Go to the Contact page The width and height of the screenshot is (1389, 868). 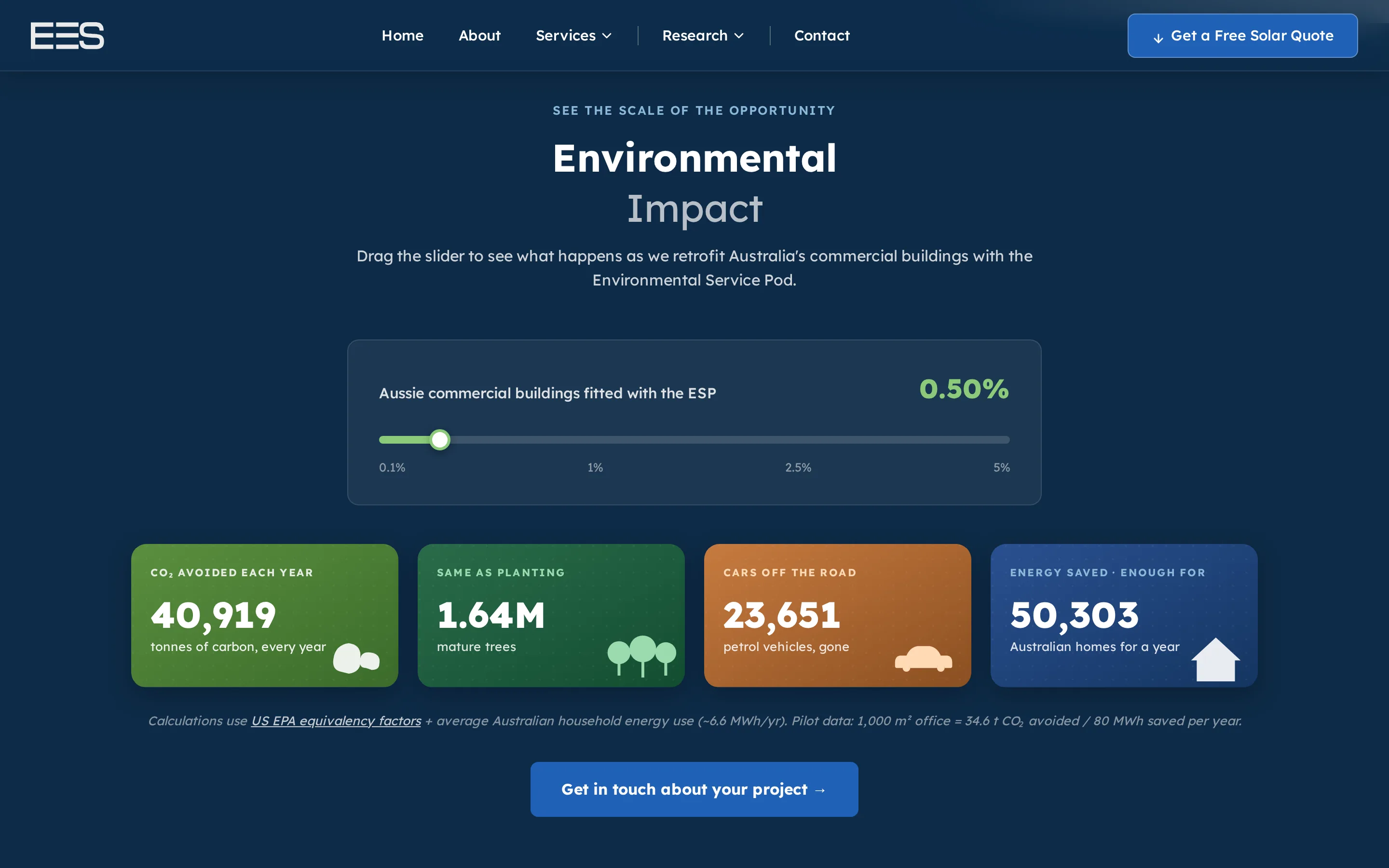(821, 36)
